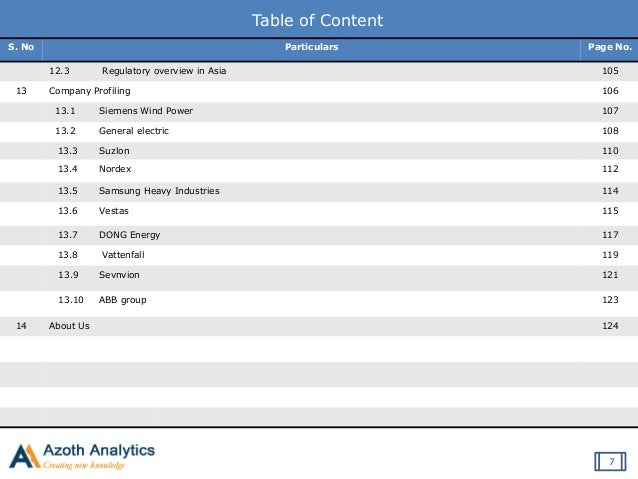Click the Nordex entry
Screen dimensions: 638x479
[x=319, y=170]
